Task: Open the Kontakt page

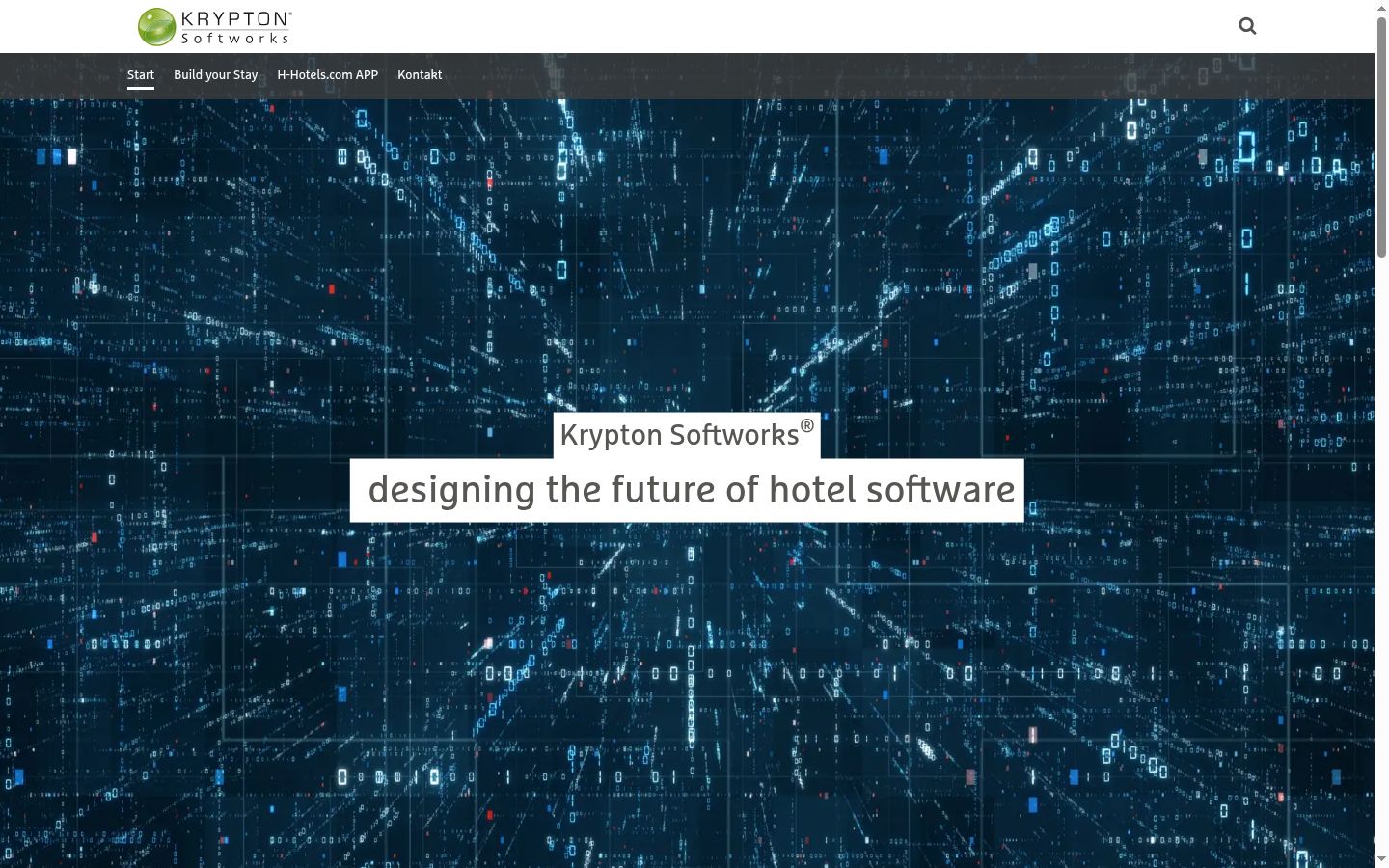Action: 420,75
